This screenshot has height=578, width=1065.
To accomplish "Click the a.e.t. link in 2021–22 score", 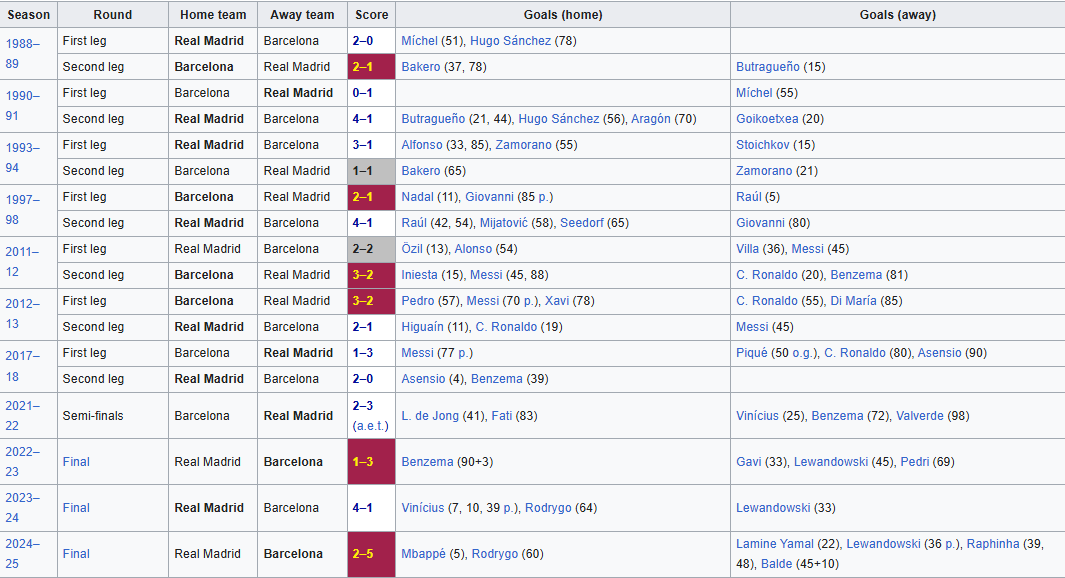I will coord(371,426).
